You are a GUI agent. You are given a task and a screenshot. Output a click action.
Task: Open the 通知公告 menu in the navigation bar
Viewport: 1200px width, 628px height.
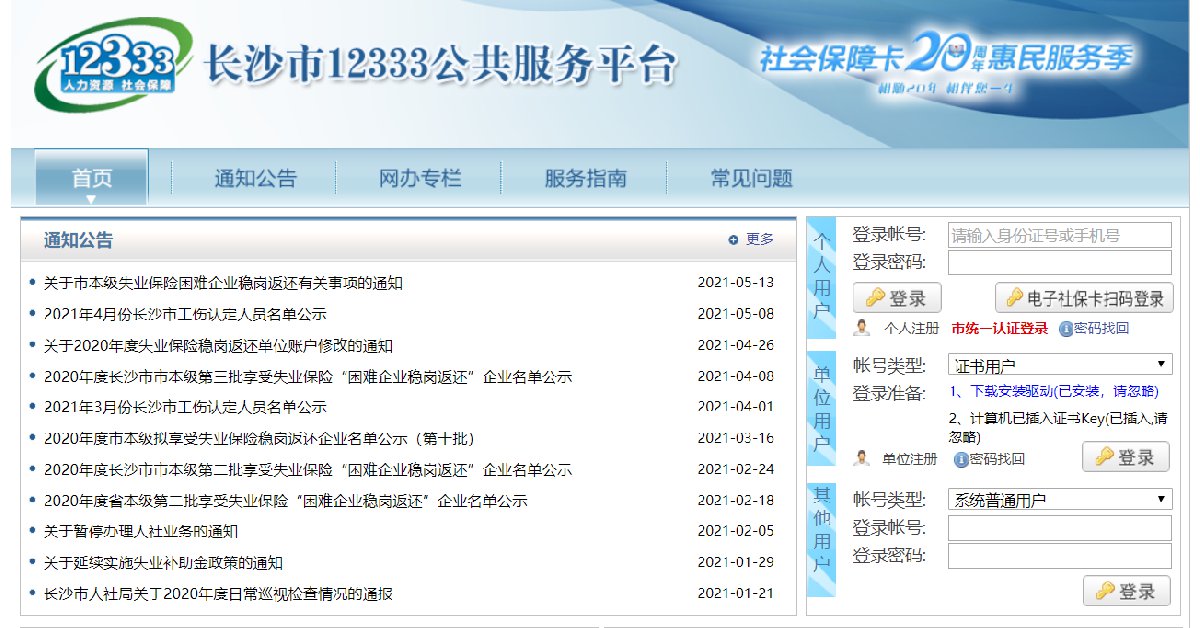255,179
